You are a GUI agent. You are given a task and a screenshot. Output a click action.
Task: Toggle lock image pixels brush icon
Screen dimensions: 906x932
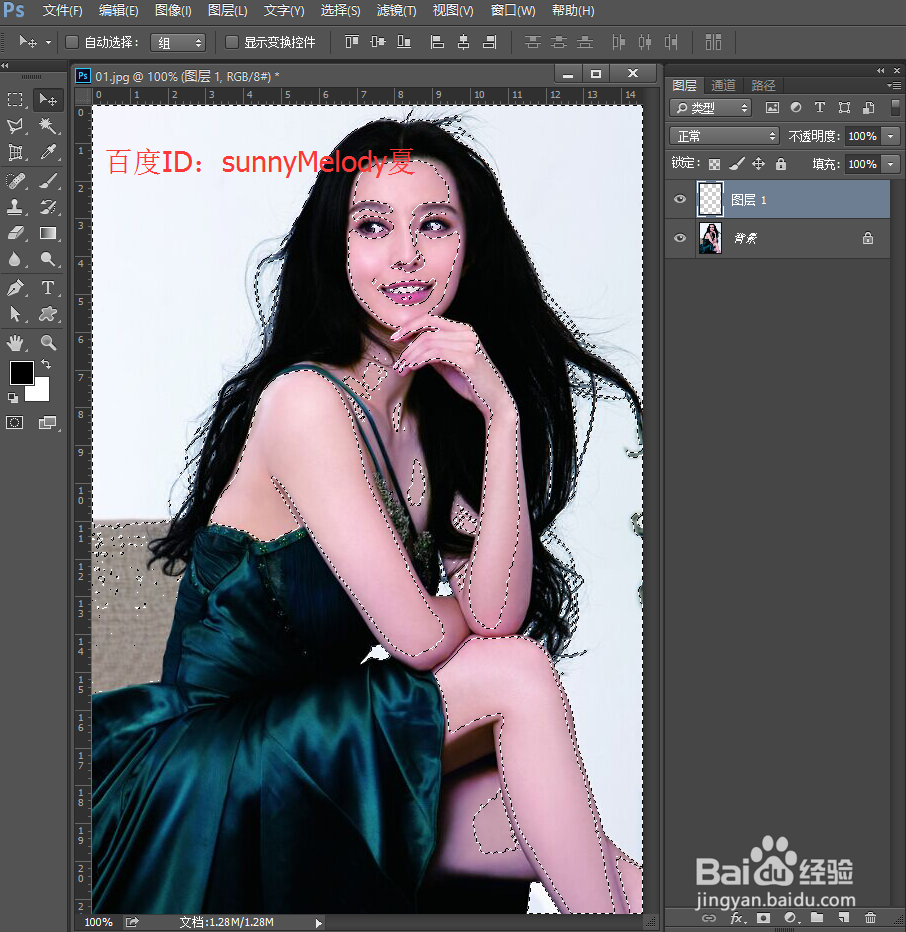(x=737, y=164)
